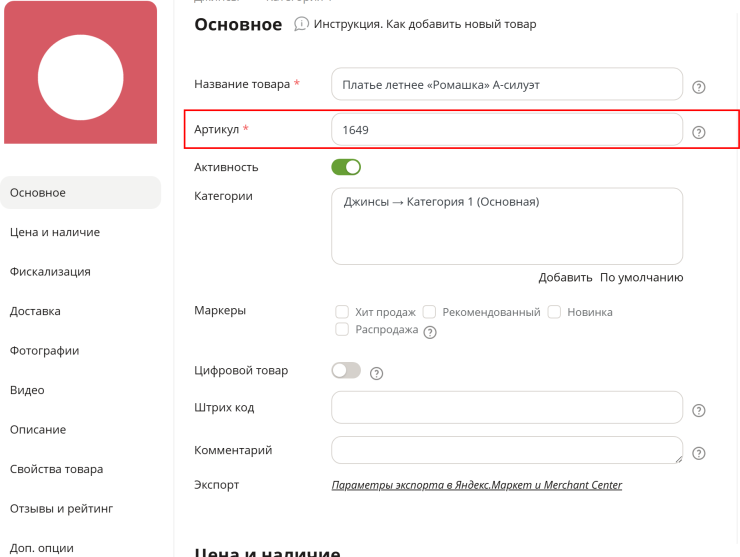This screenshot has height=557, width=740.
Task: Check the Распродажа marker
Action: coord(342,329)
